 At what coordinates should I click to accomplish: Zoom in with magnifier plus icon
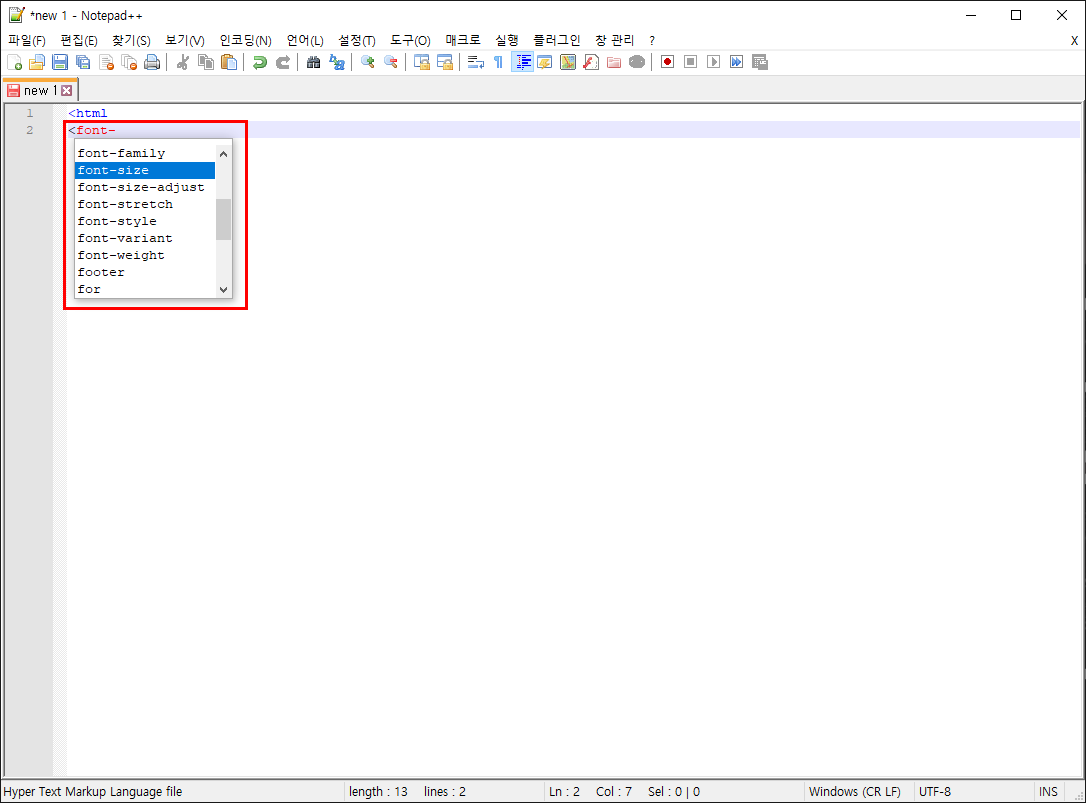coord(368,62)
